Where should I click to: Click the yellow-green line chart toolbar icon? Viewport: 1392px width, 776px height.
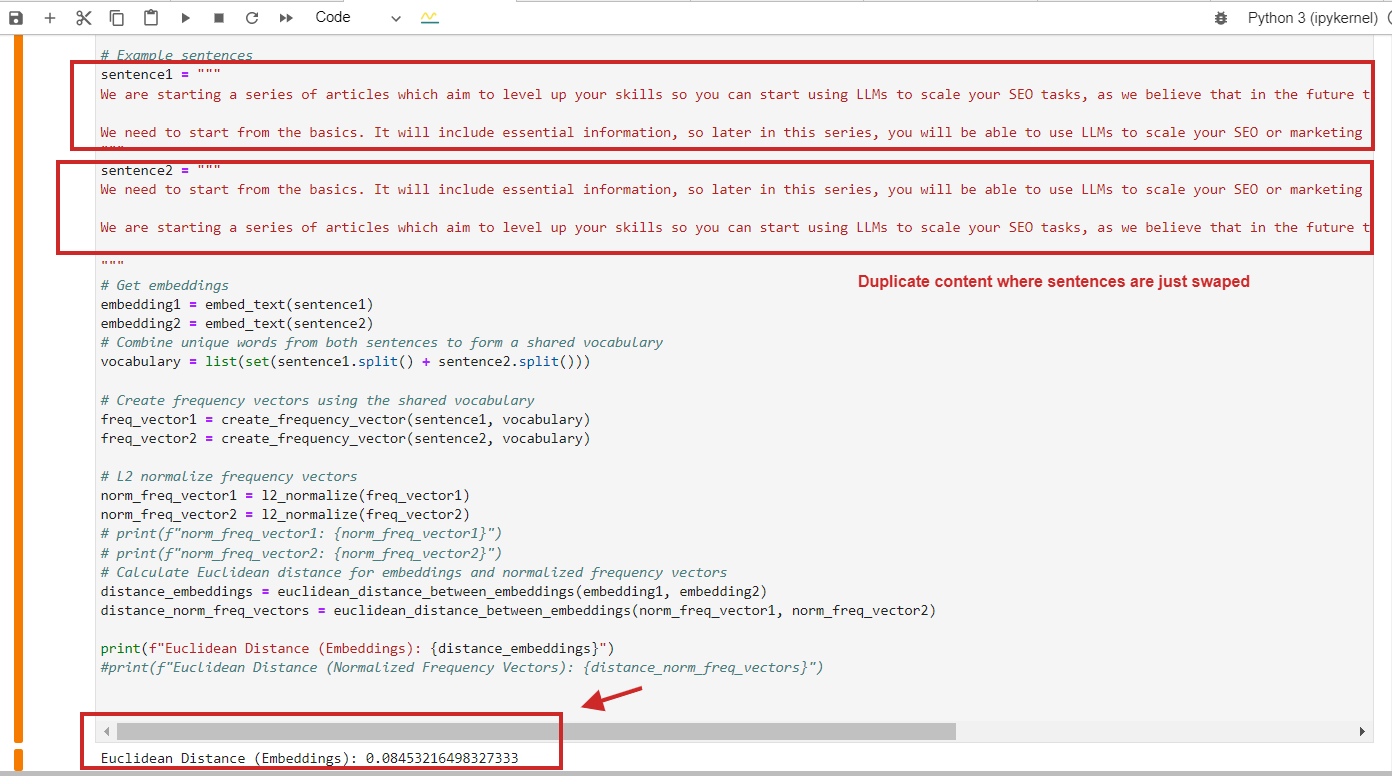430,18
